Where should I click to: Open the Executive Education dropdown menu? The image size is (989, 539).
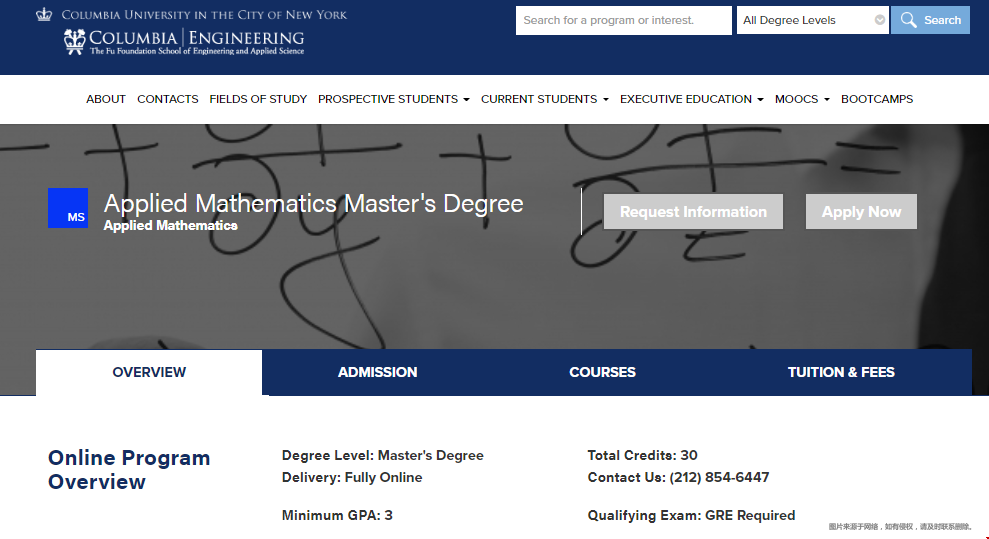[691, 99]
